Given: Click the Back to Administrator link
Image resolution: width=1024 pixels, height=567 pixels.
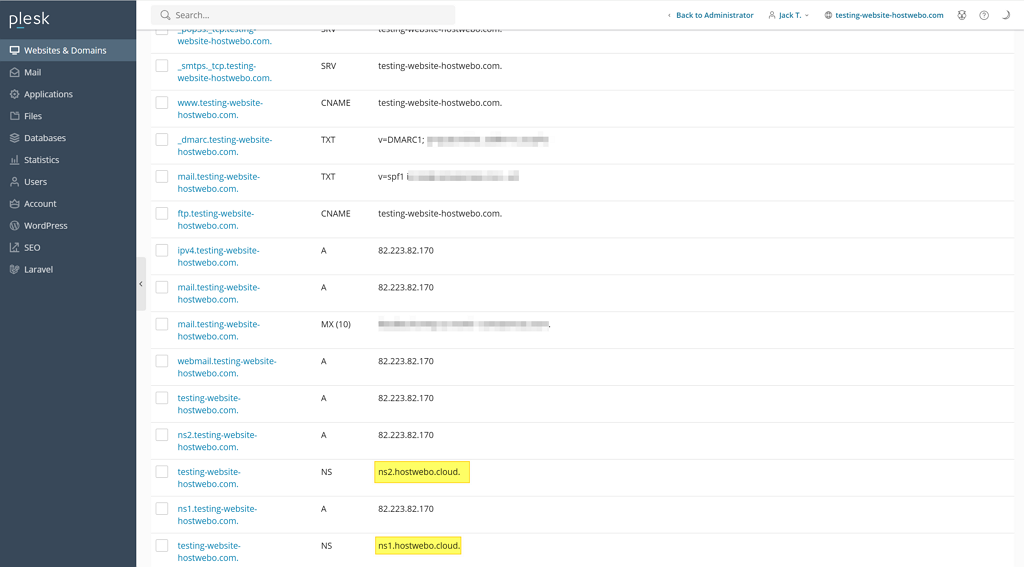Looking at the screenshot, I should (x=710, y=15).
